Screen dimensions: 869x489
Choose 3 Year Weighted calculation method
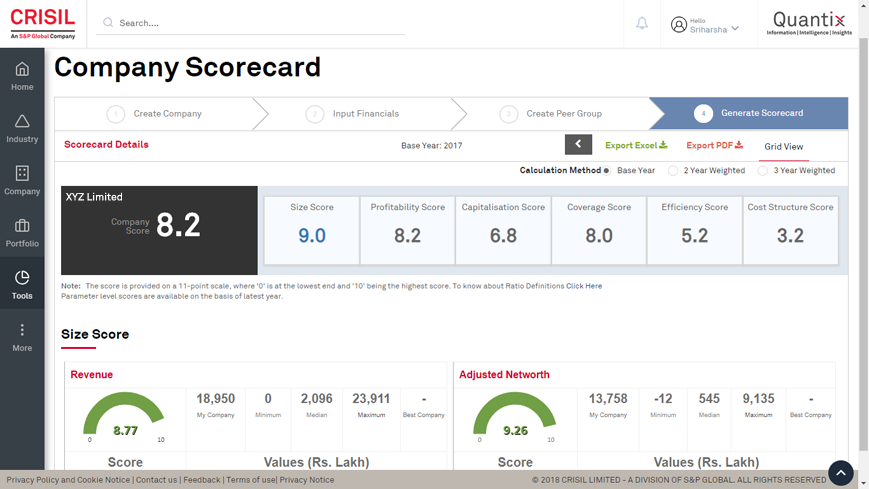(x=763, y=171)
